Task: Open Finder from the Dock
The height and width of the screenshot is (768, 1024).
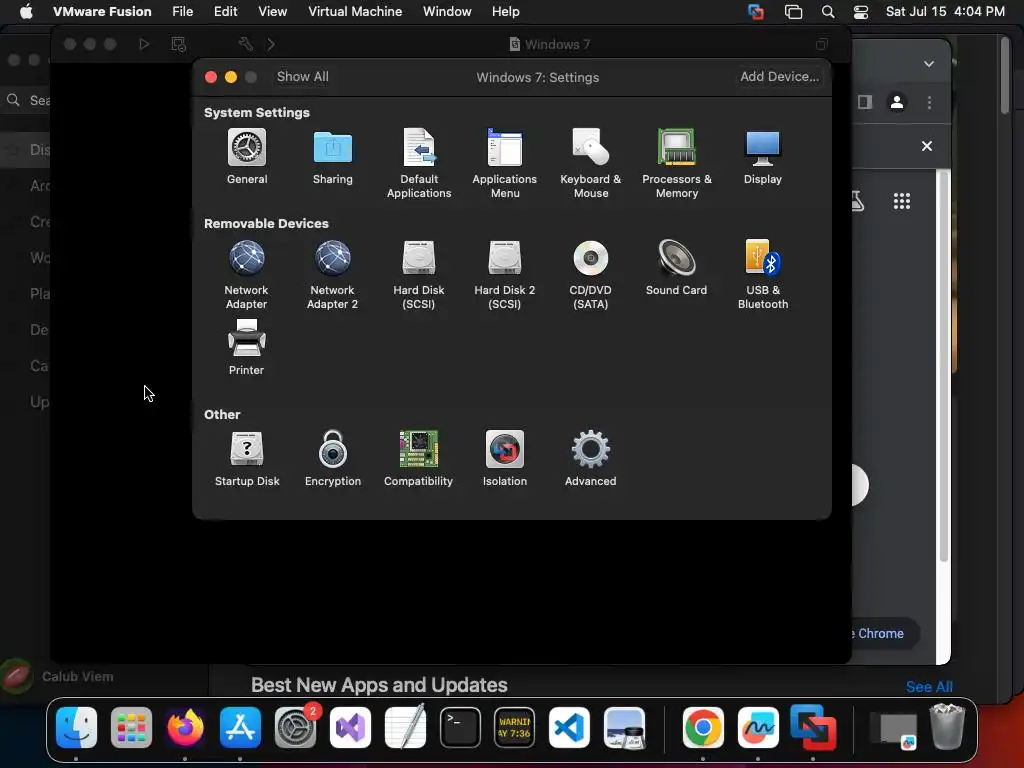Action: tap(76, 727)
